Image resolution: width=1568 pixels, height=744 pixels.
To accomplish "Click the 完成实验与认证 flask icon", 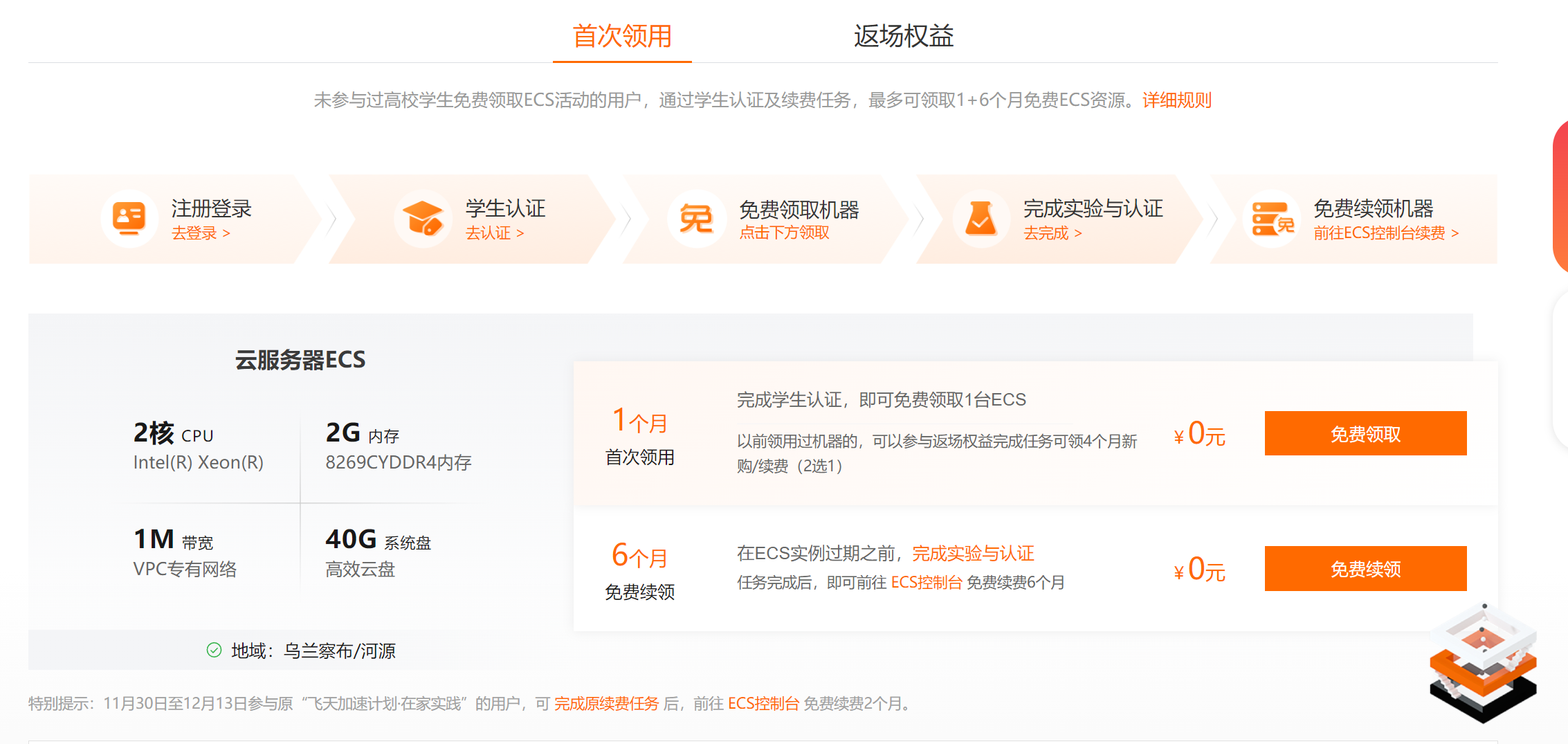I will pyautogui.click(x=981, y=219).
